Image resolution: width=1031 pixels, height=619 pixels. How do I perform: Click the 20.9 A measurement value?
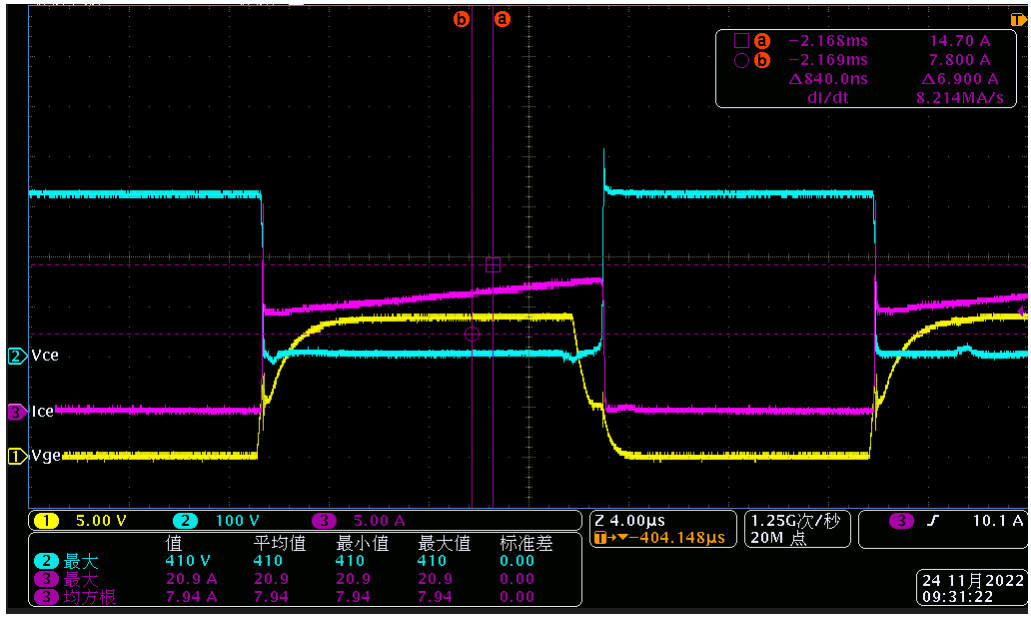191,579
